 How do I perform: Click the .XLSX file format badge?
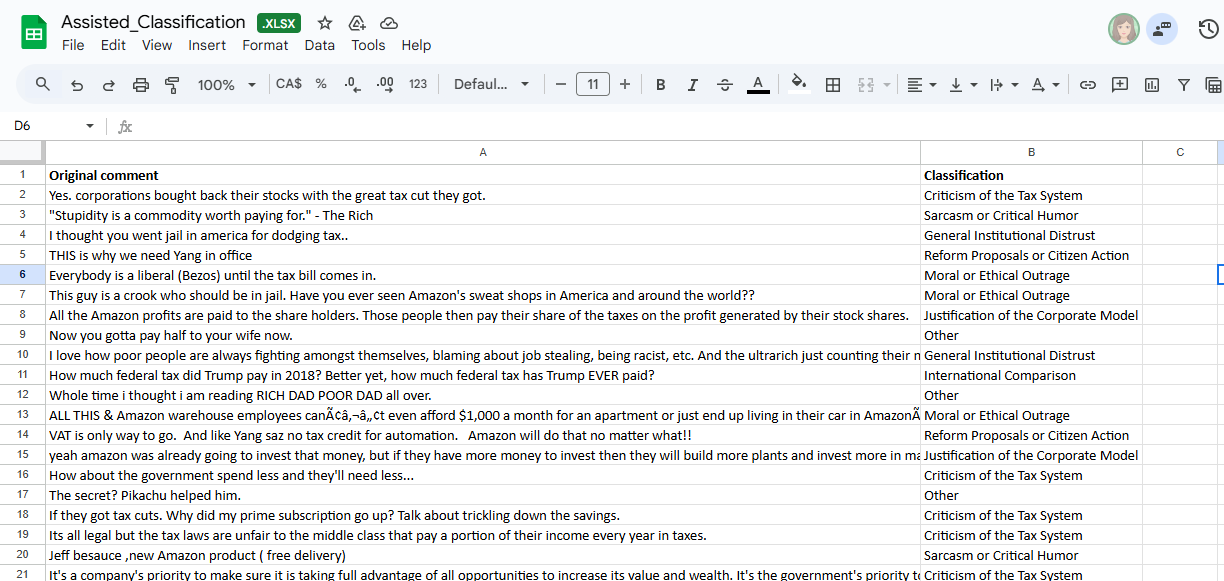click(x=279, y=23)
